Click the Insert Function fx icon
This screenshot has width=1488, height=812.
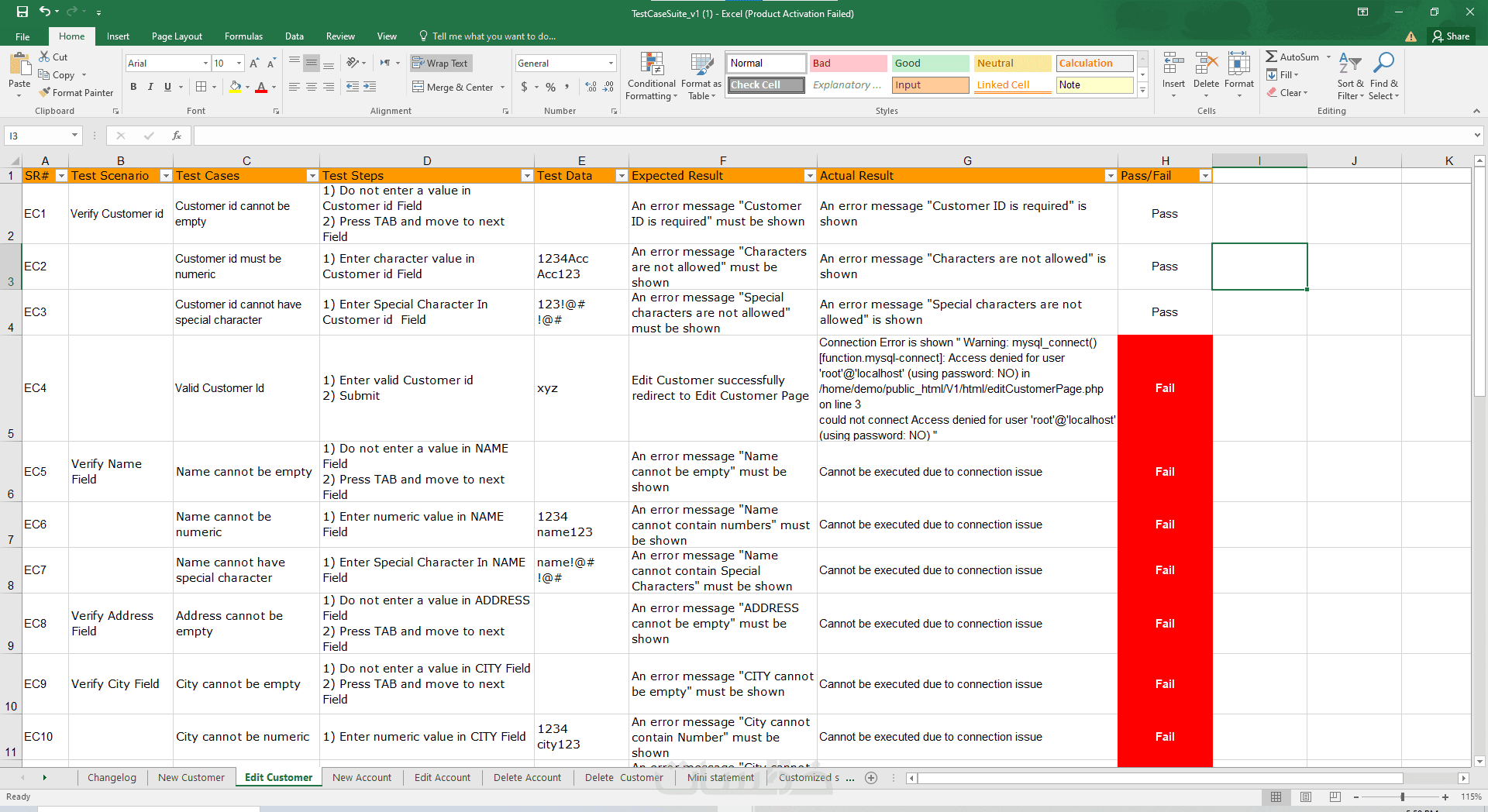click(x=177, y=136)
